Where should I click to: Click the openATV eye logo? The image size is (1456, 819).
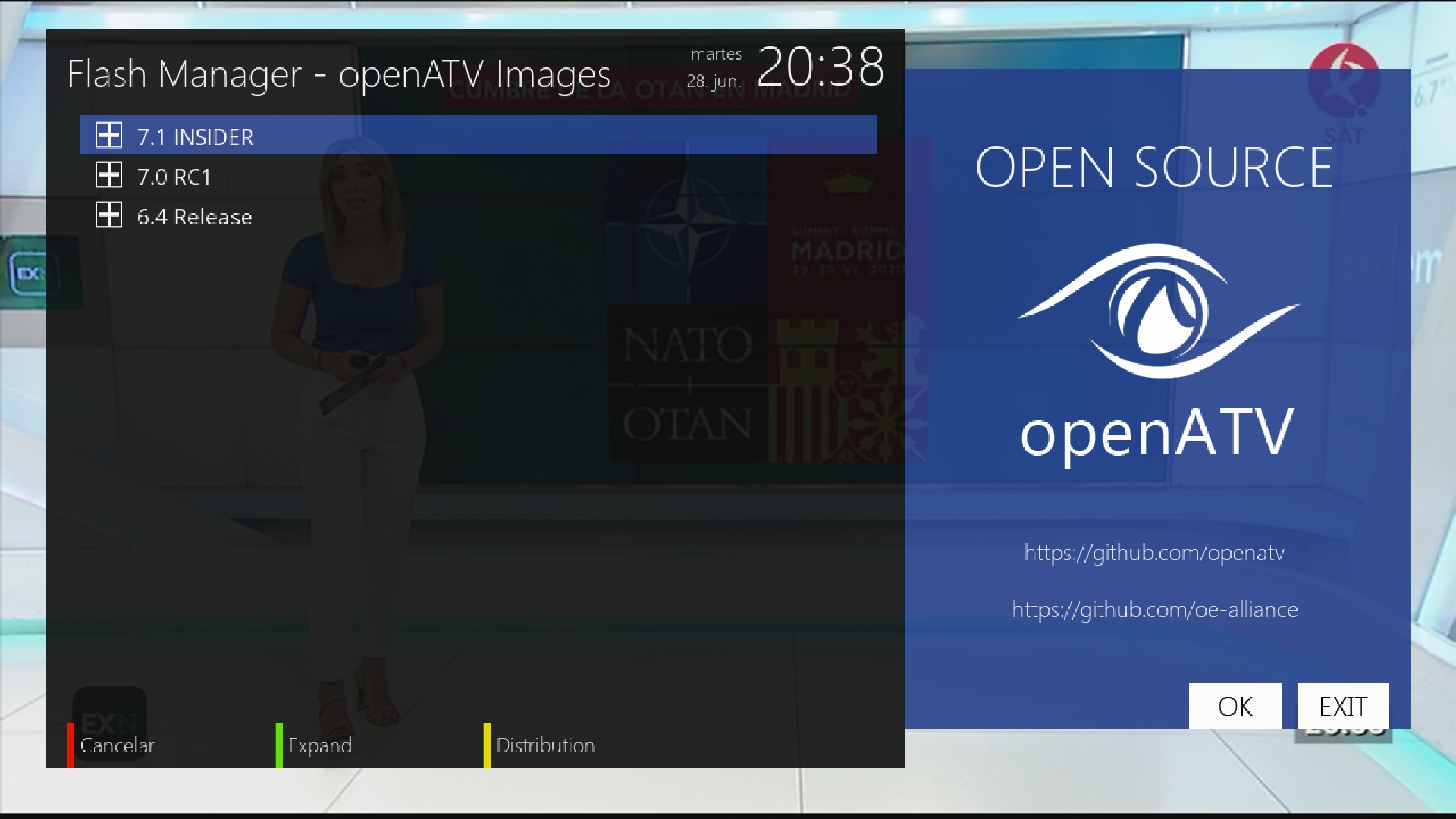click(1156, 311)
